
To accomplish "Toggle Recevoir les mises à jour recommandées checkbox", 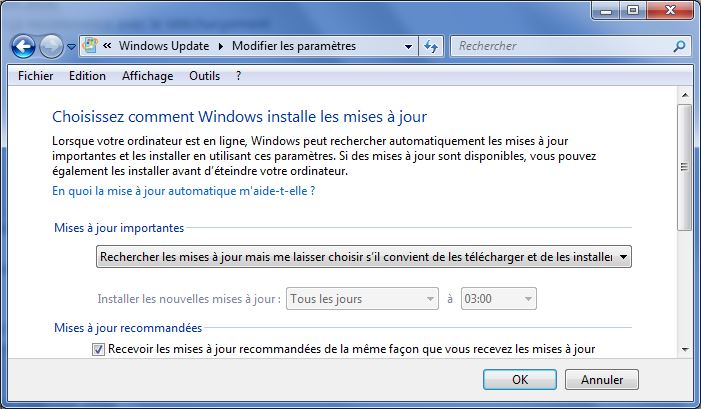I will (x=98, y=349).
